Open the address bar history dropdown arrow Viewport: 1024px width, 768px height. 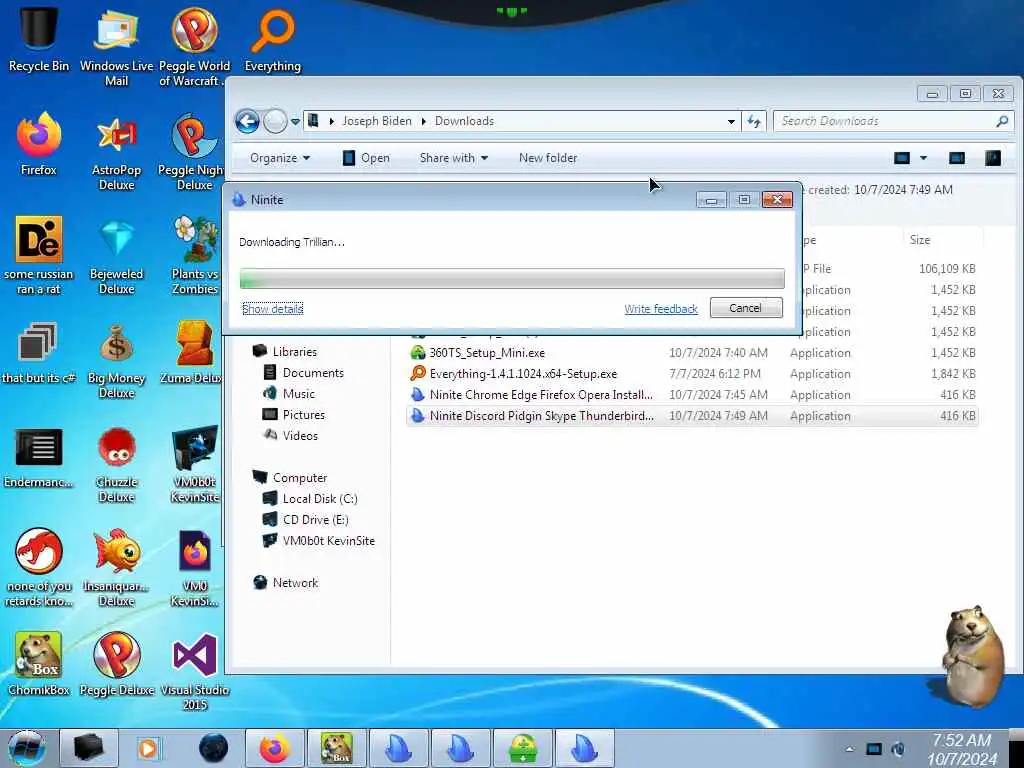pos(731,121)
